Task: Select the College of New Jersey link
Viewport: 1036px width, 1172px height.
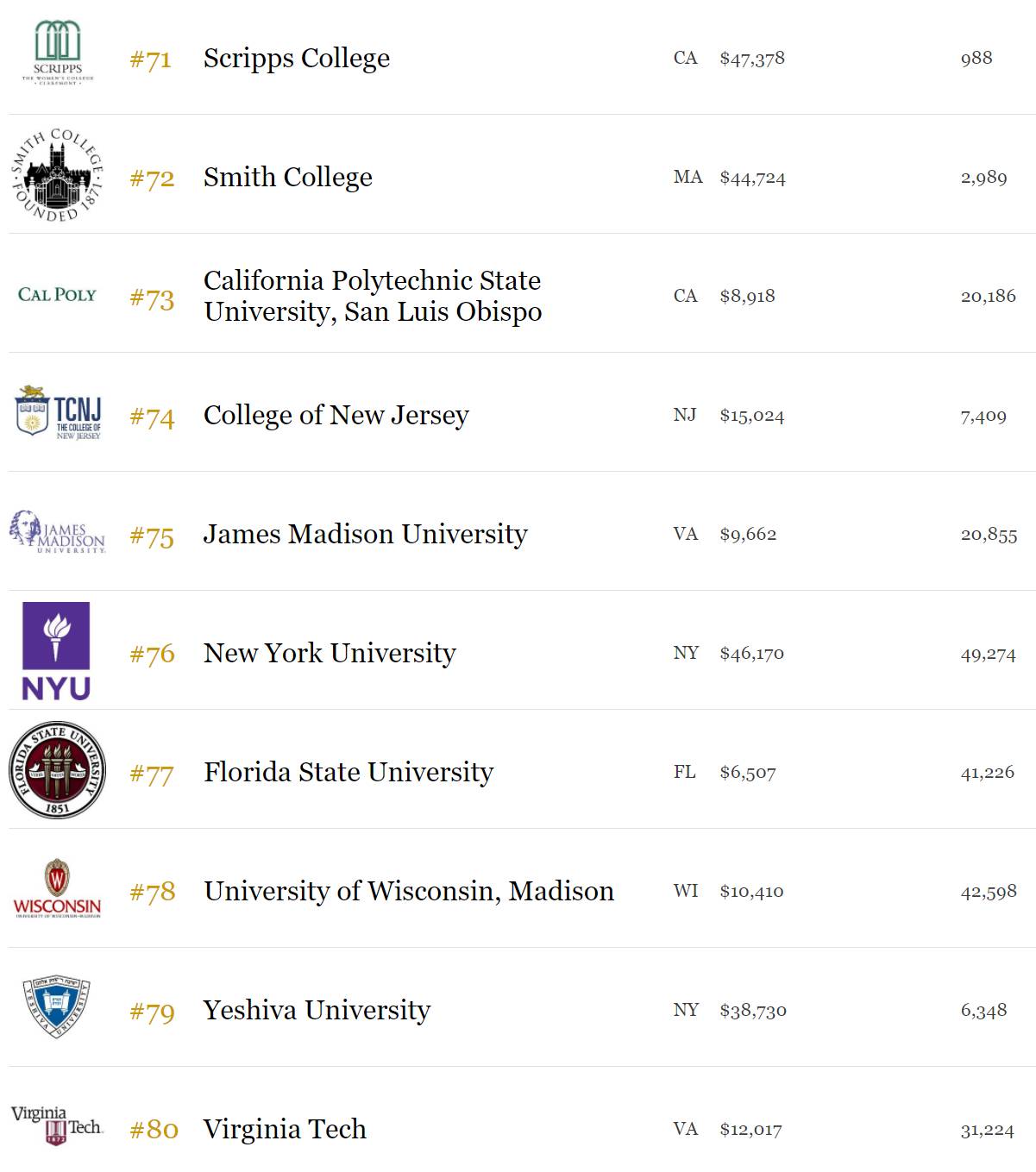Action: (336, 416)
